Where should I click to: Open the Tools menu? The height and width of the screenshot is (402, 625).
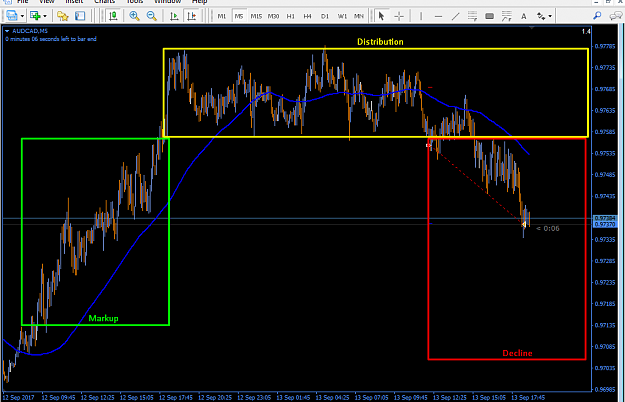(134, 2)
